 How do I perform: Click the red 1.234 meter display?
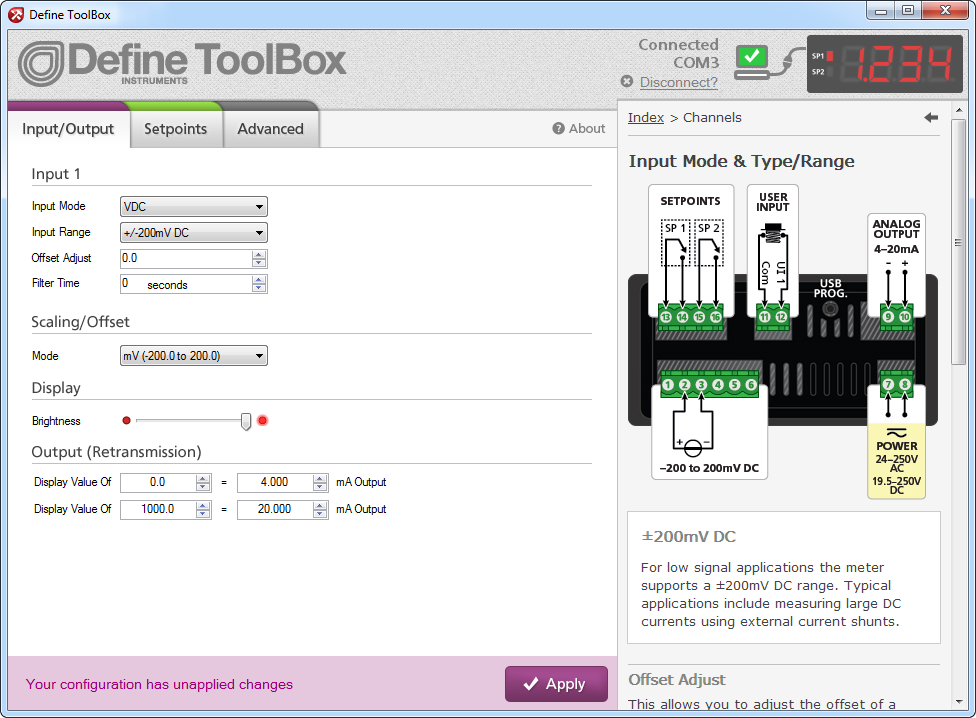coord(885,63)
